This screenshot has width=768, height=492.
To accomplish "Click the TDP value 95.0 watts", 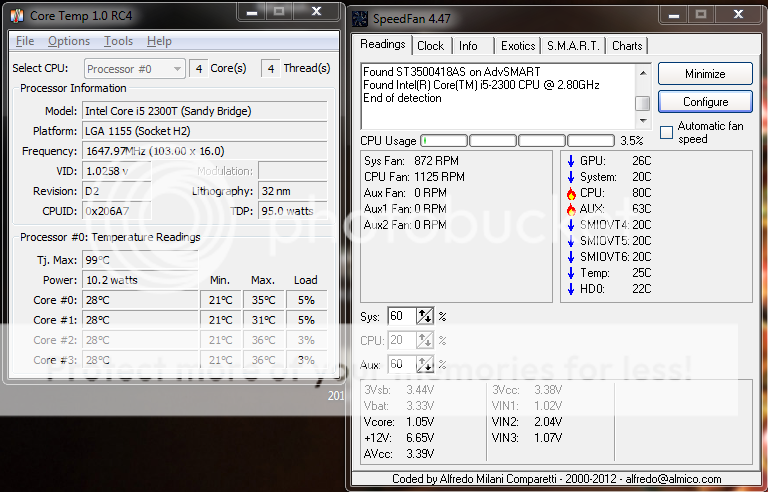I will click(293, 211).
